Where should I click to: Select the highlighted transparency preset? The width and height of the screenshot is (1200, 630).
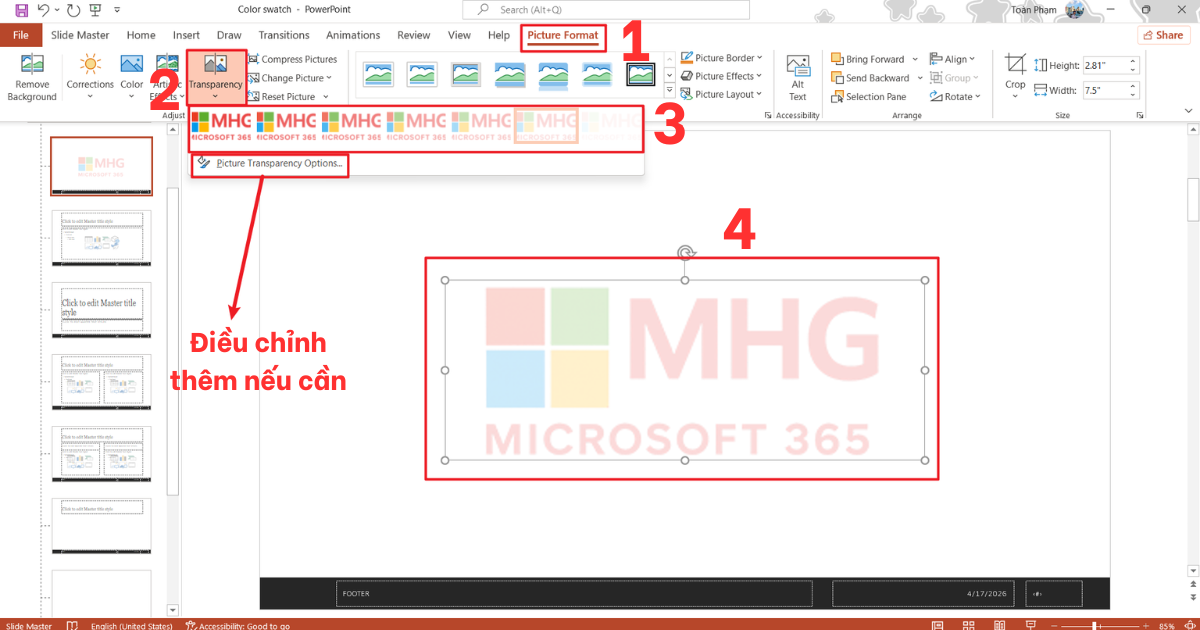pyautogui.click(x=546, y=126)
